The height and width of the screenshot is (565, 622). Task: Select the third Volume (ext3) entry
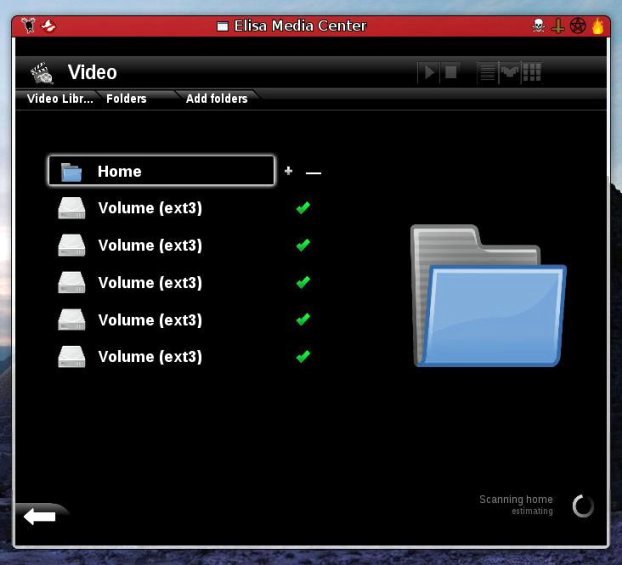[x=150, y=283]
